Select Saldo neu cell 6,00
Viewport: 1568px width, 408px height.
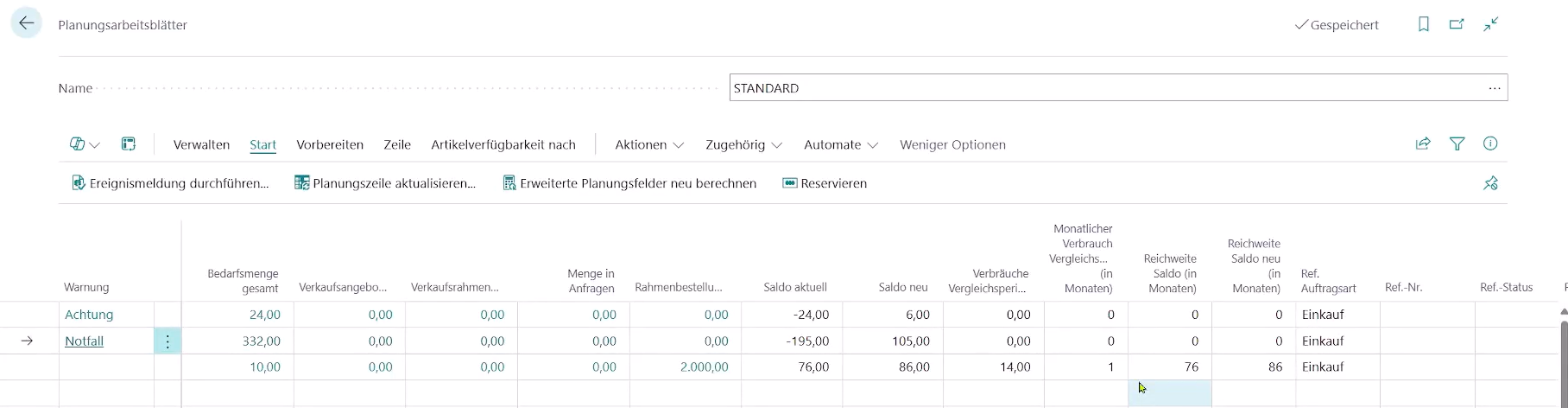point(893,315)
